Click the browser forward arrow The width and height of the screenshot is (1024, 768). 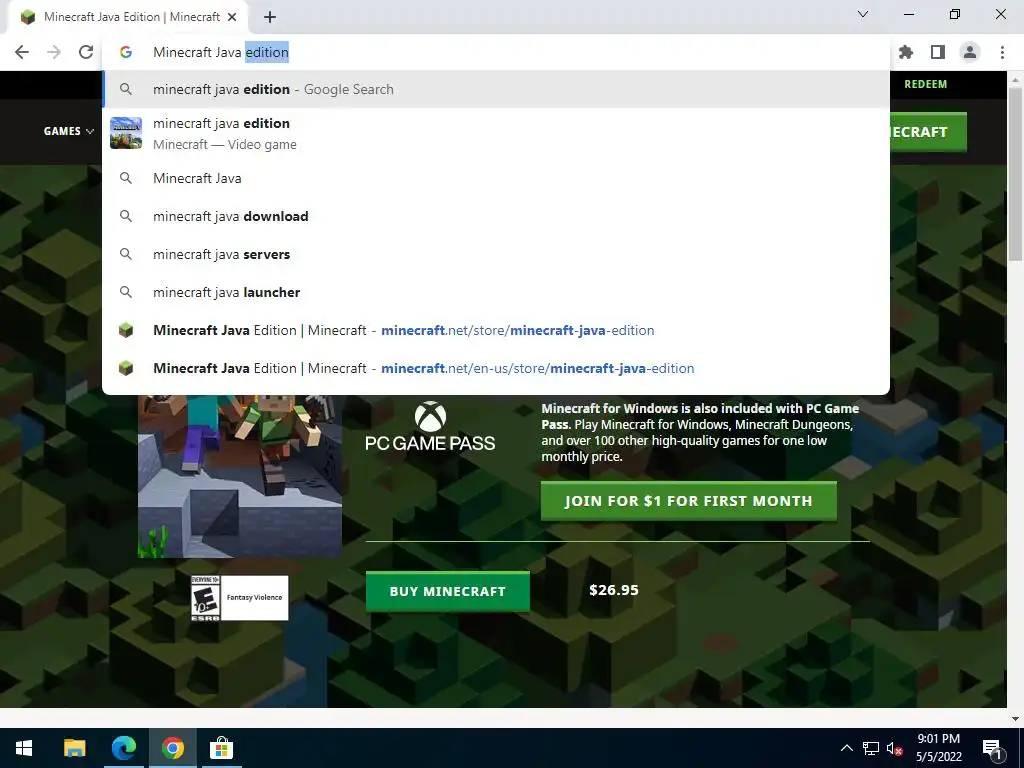point(54,52)
